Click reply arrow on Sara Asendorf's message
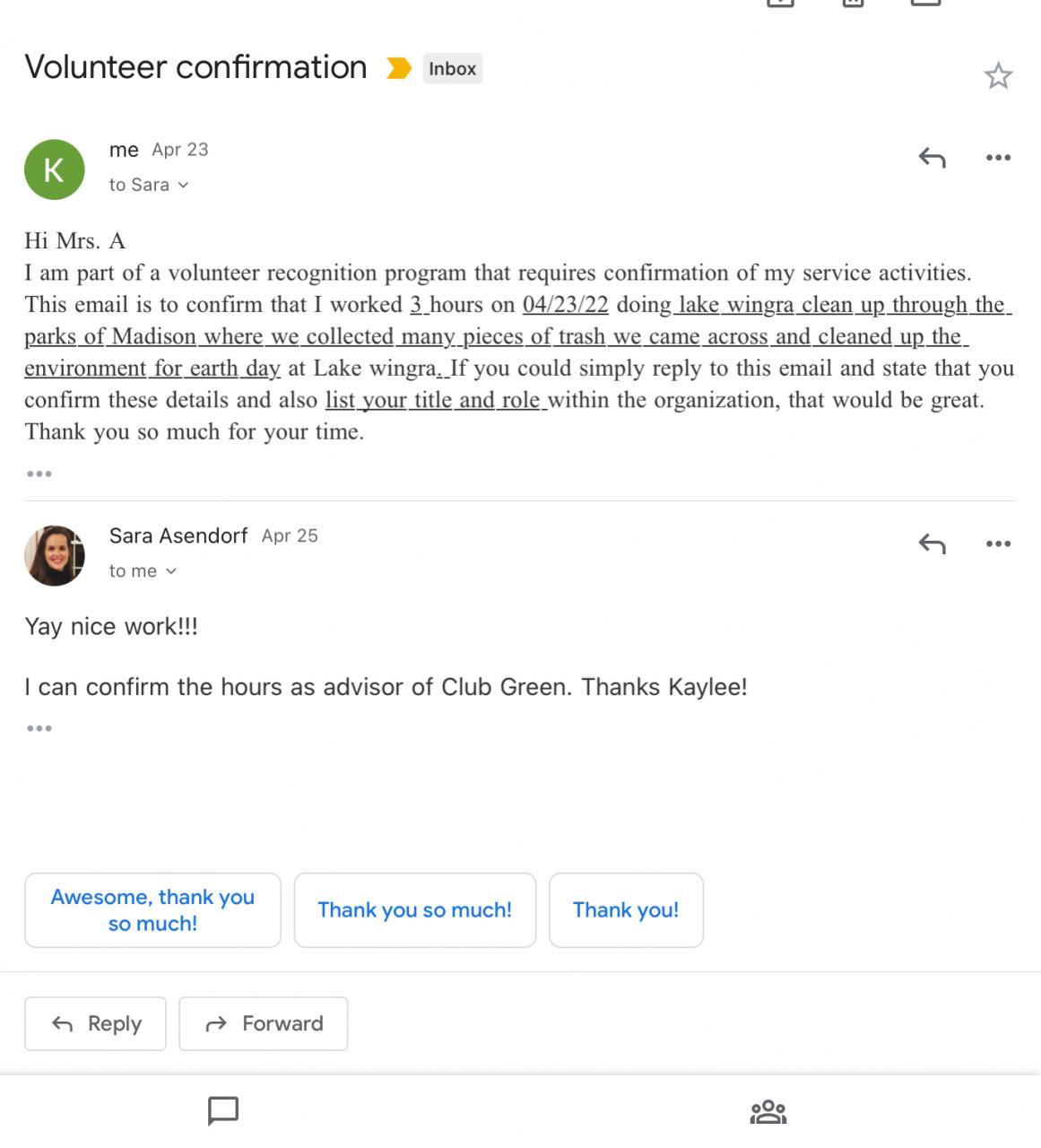This screenshot has width=1041, height=1148. pos(932,544)
